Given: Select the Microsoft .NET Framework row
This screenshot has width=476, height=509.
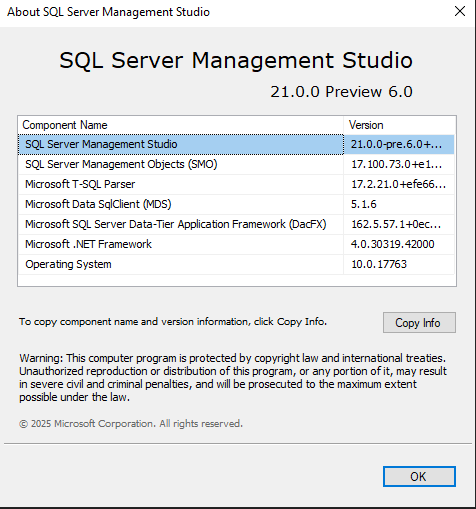Looking at the screenshot, I should [236, 244].
